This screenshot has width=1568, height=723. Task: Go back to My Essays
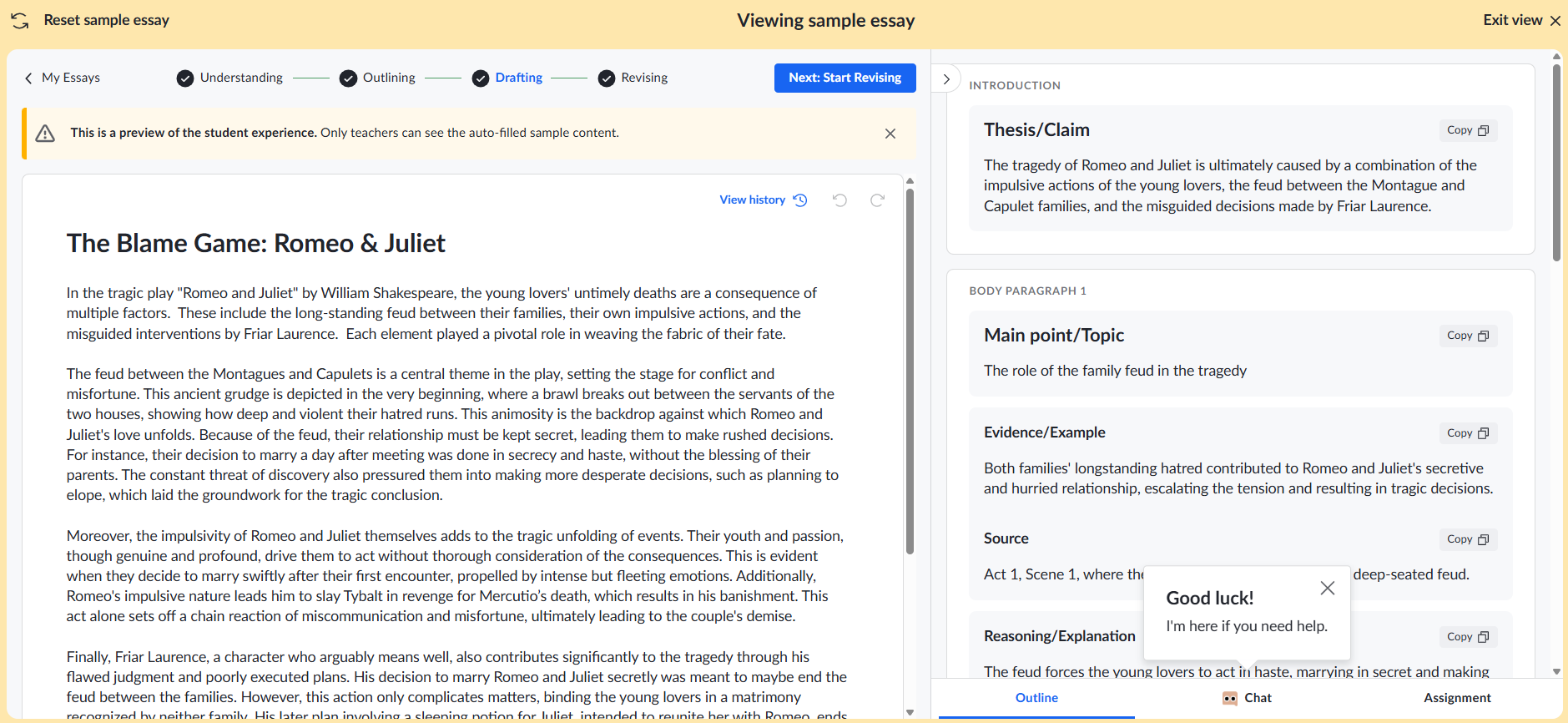(x=63, y=78)
